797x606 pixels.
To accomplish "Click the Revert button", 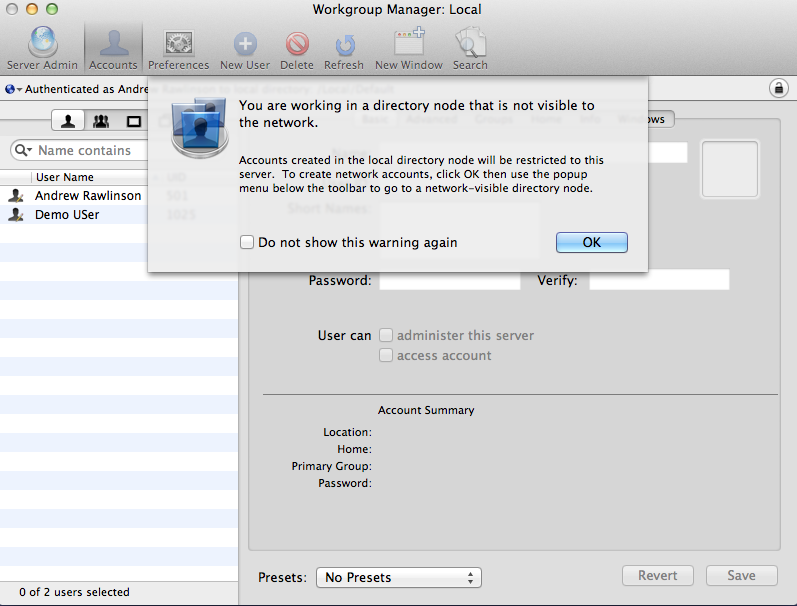I will (658, 575).
